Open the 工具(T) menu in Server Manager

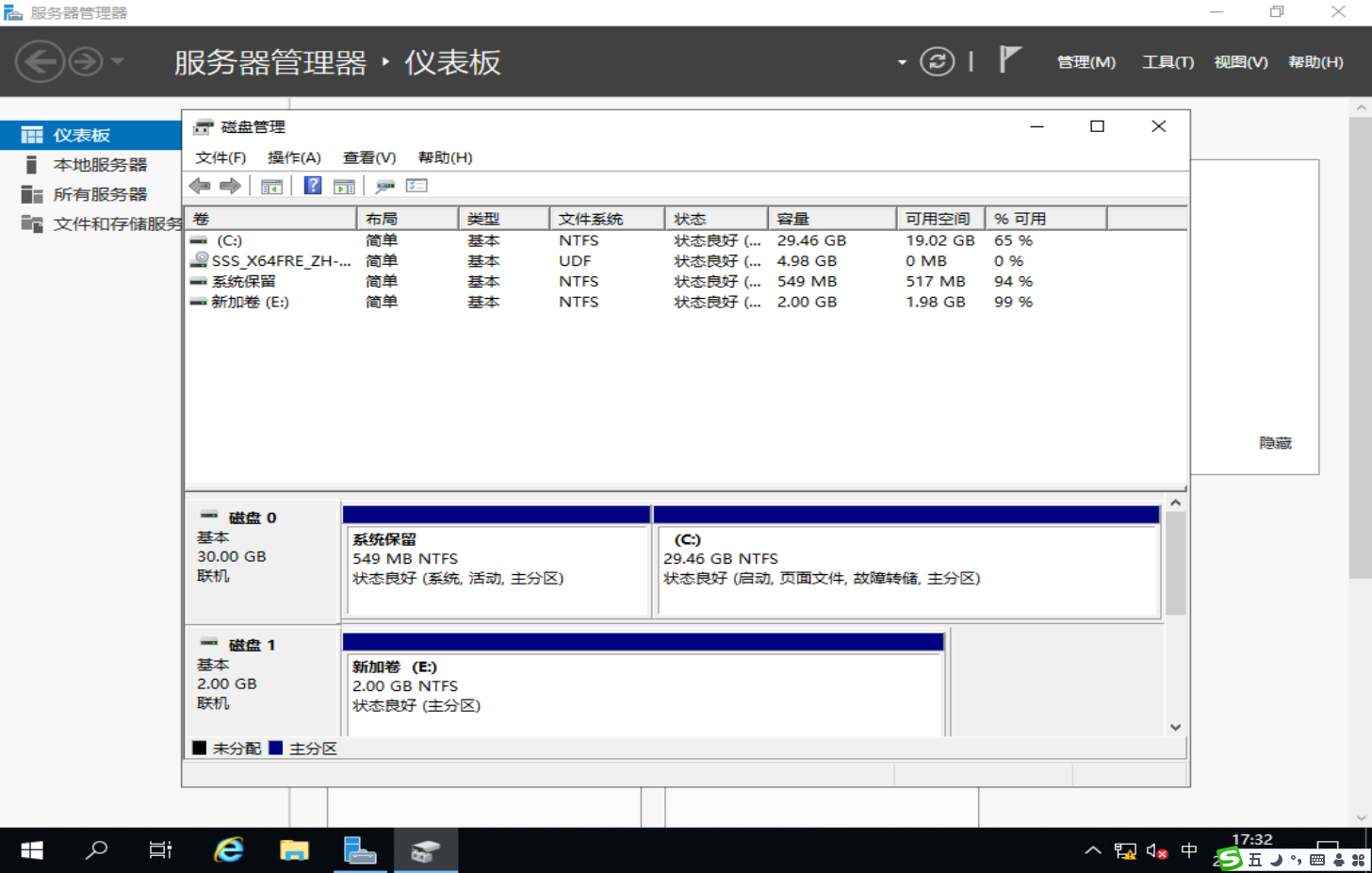[1168, 61]
